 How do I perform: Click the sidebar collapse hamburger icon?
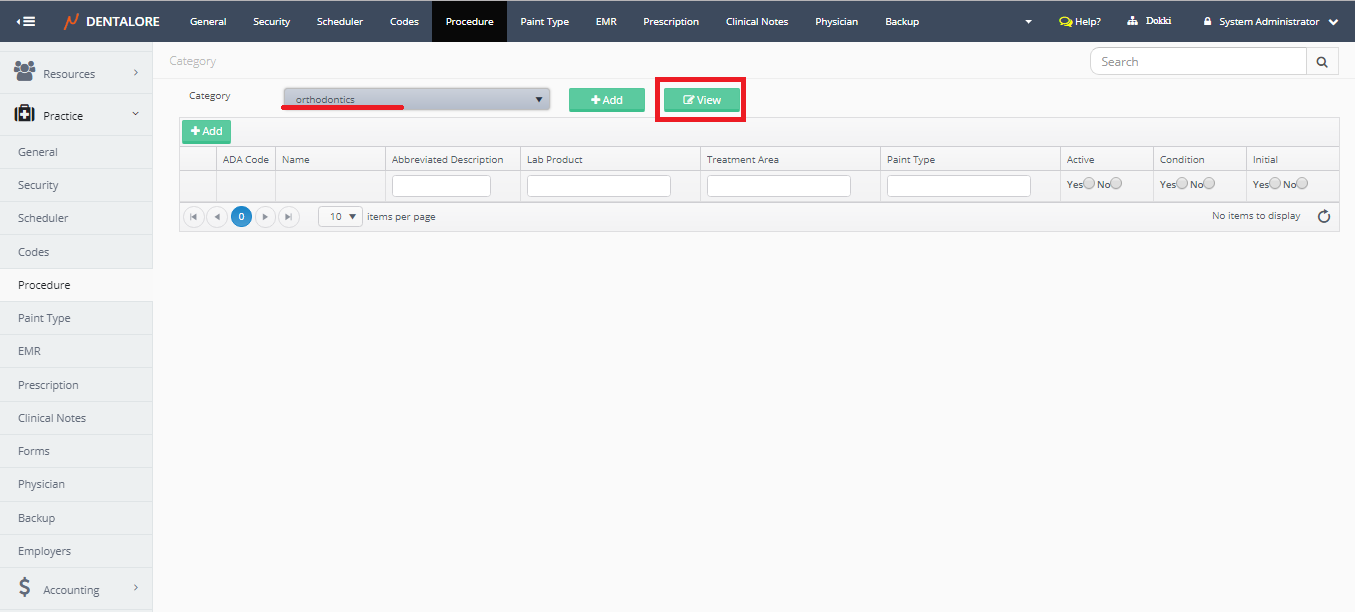point(27,21)
